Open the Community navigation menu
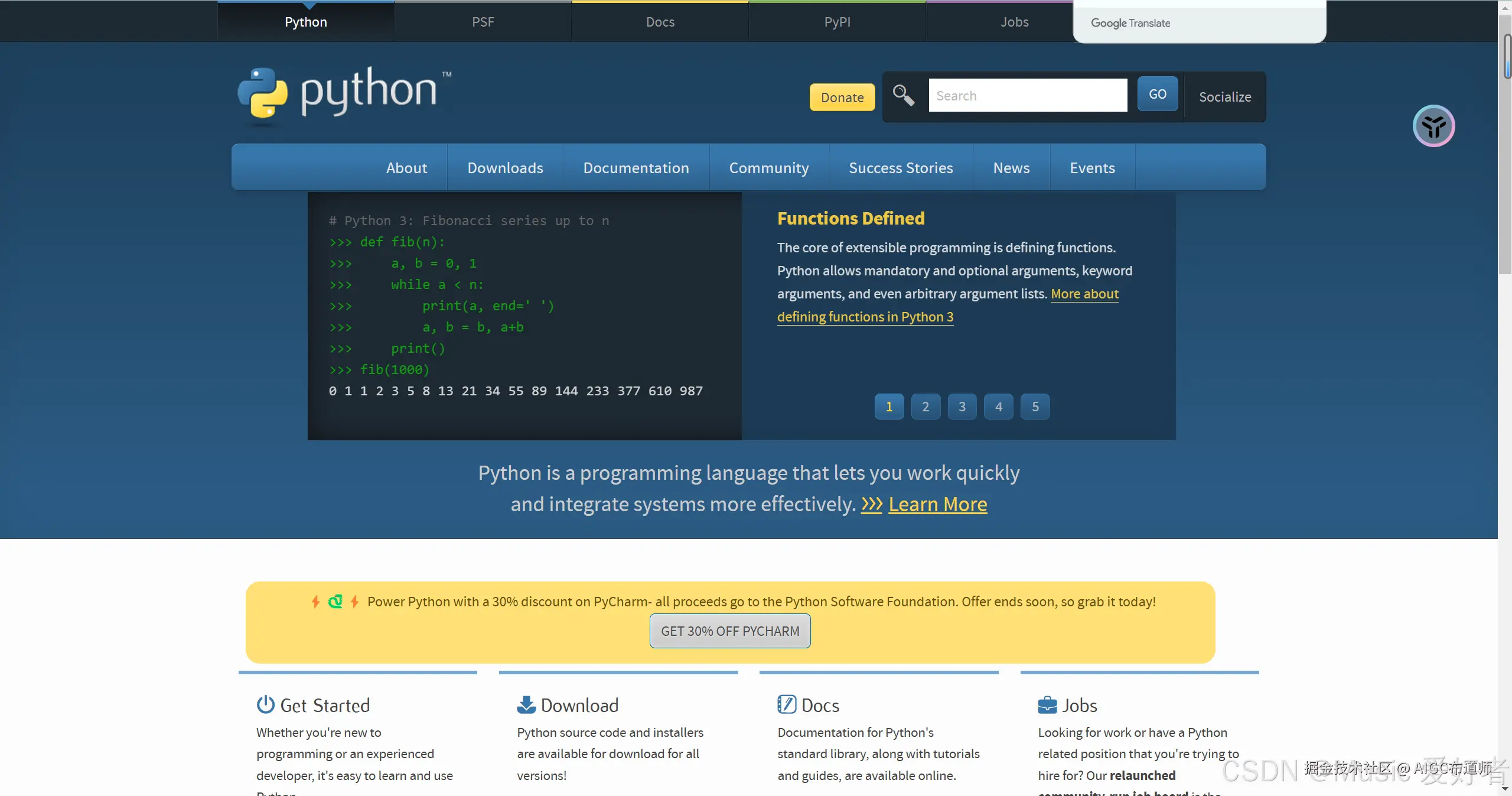Image resolution: width=1512 pixels, height=796 pixels. (768, 168)
